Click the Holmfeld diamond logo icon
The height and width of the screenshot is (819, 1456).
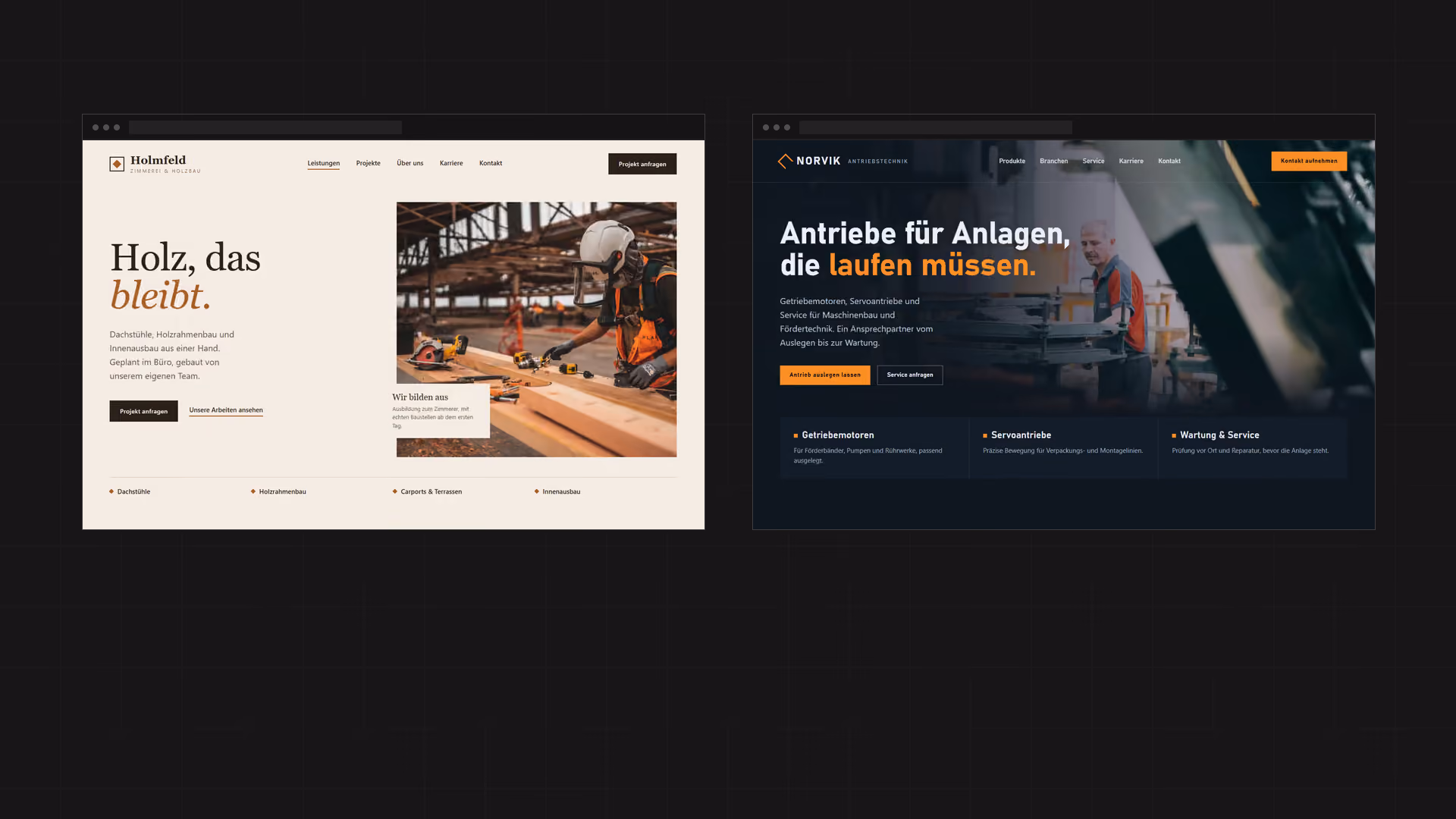pos(117,164)
